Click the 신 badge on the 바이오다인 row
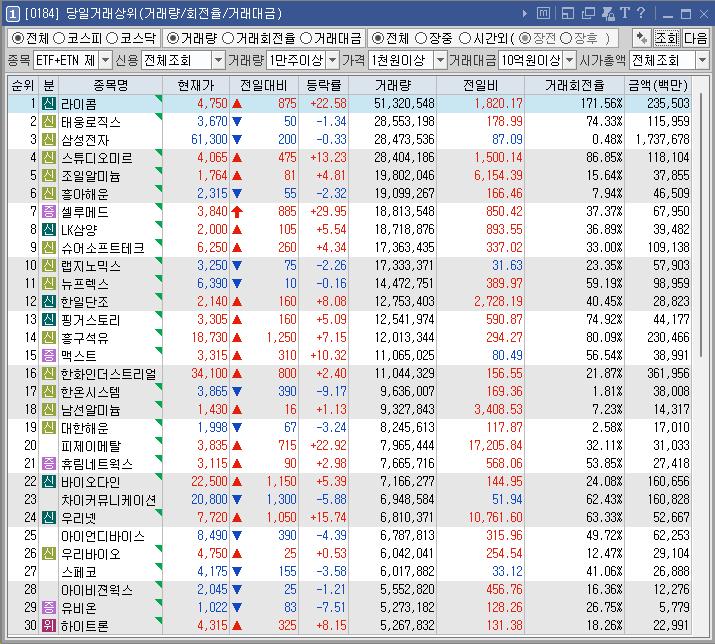The height and width of the screenshot is (644, 715). (x=48, y=482)
